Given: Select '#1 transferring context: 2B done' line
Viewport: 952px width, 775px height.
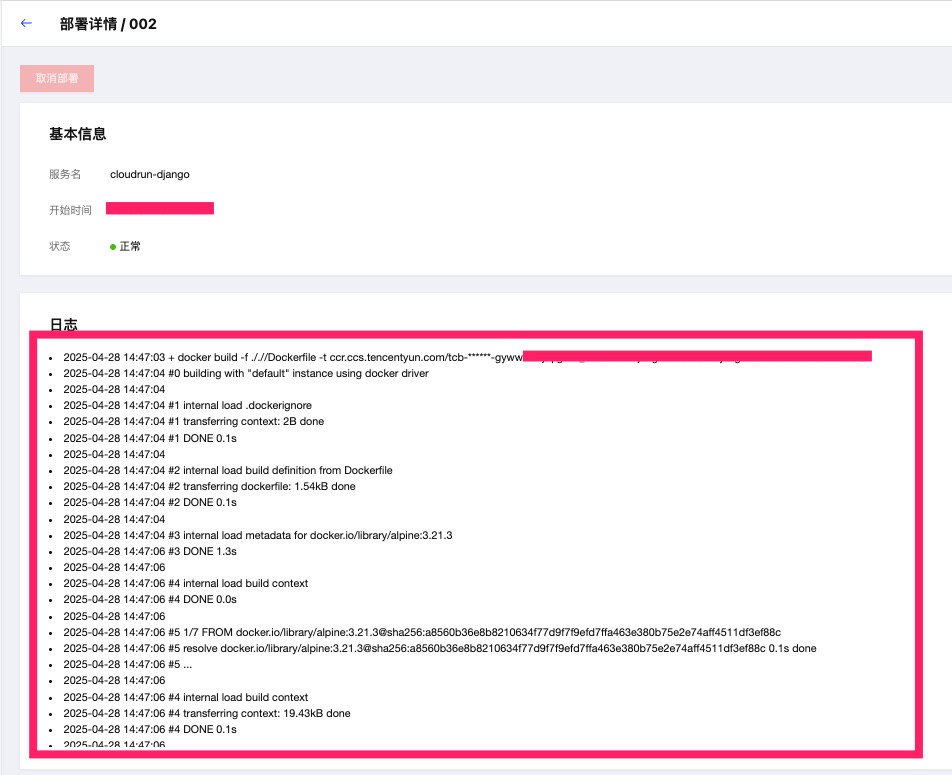Looking at the screenshot, I should tap(193, 421).
